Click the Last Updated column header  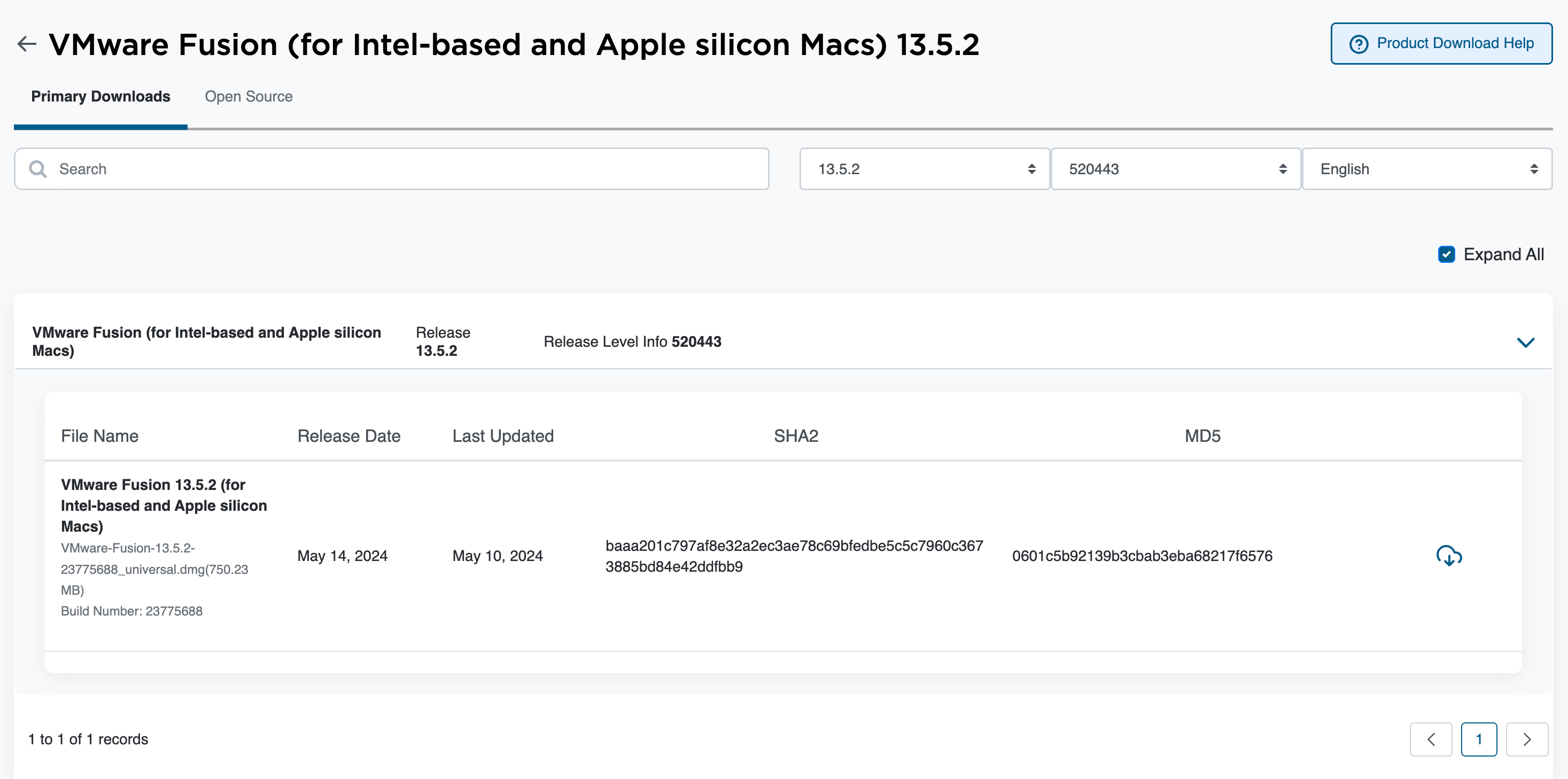[503, 436]
